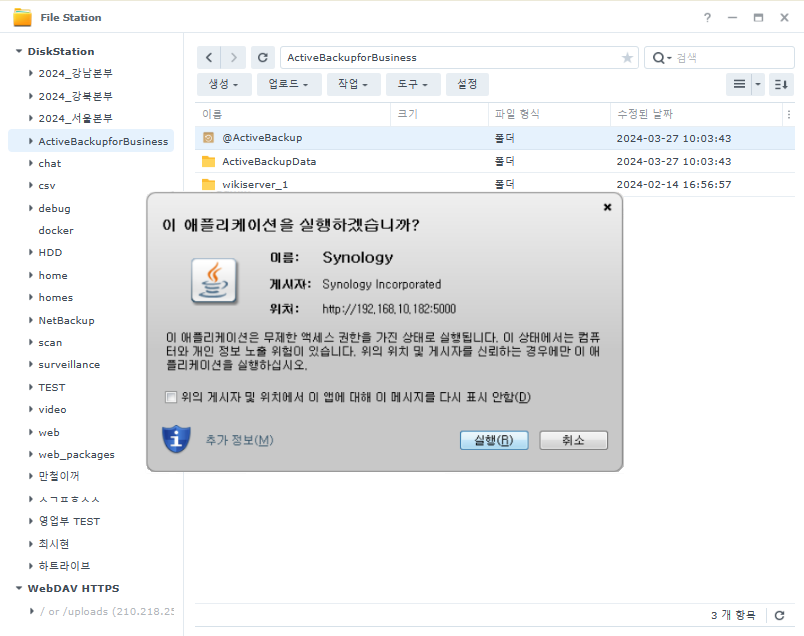Select the 하트라이브 folder in tree

click(x=64, y=566)
